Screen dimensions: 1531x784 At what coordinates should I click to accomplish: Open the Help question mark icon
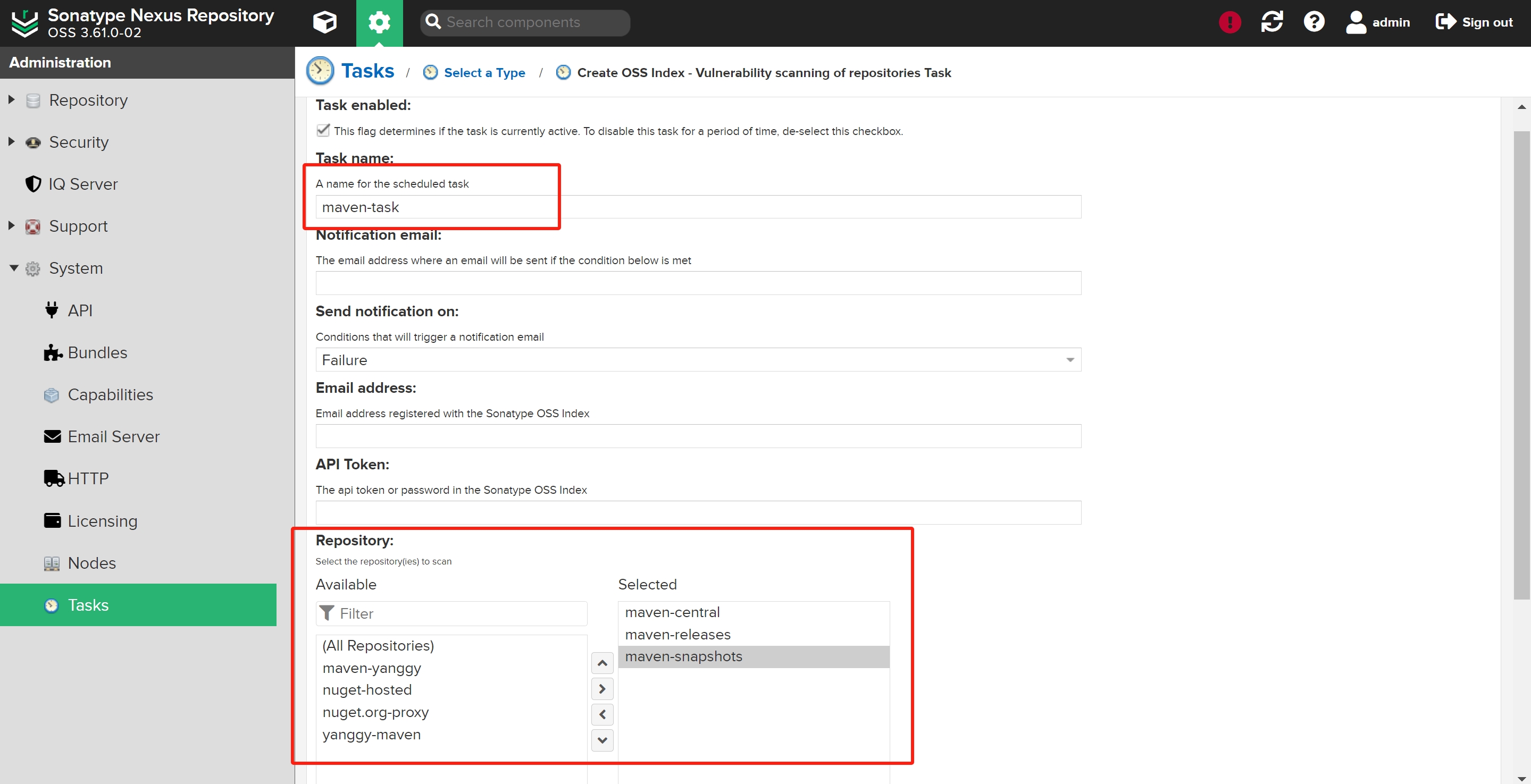click(x=1314, y=22)
